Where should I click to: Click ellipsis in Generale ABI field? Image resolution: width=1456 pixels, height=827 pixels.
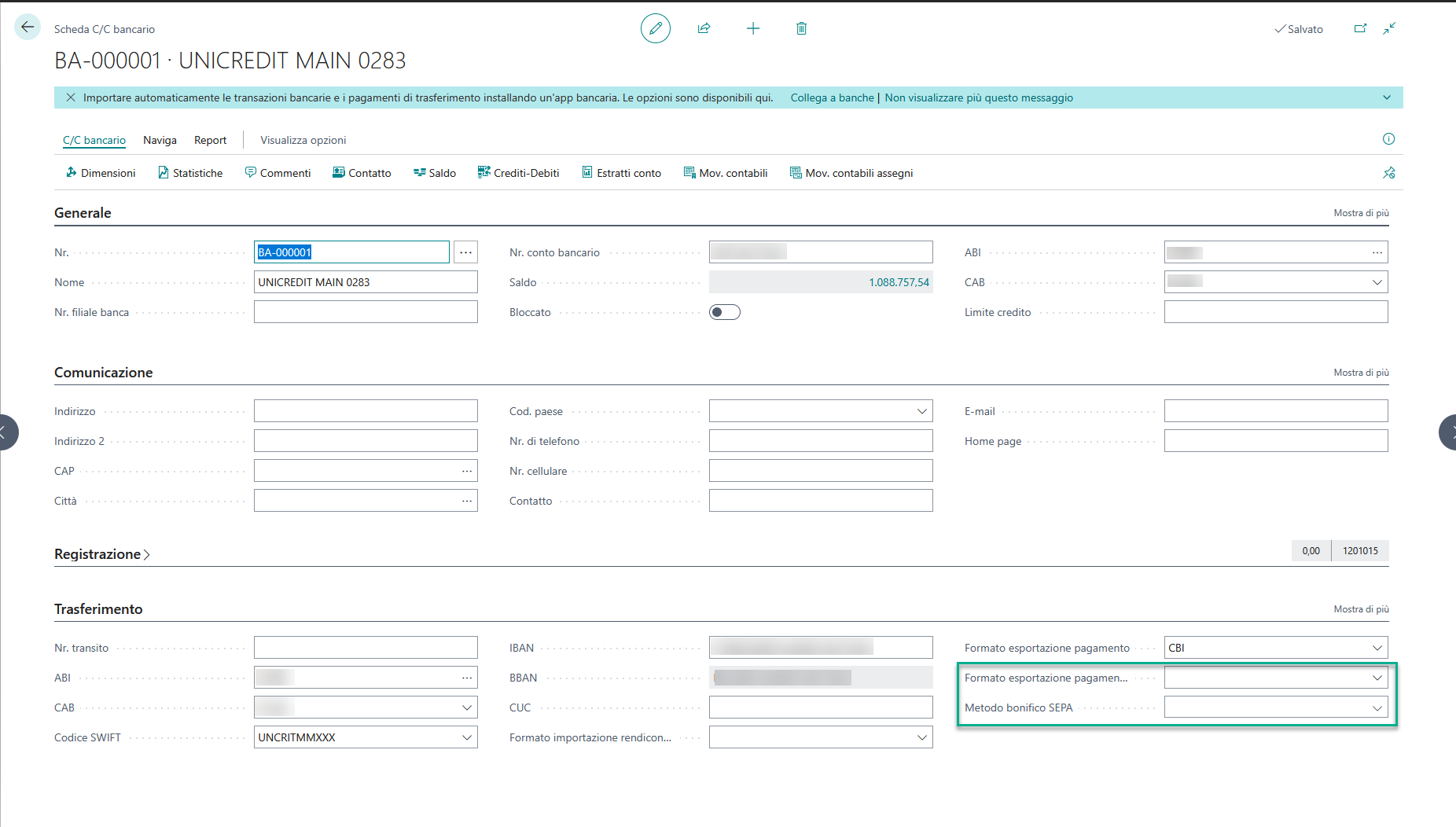click(1377, 252)
